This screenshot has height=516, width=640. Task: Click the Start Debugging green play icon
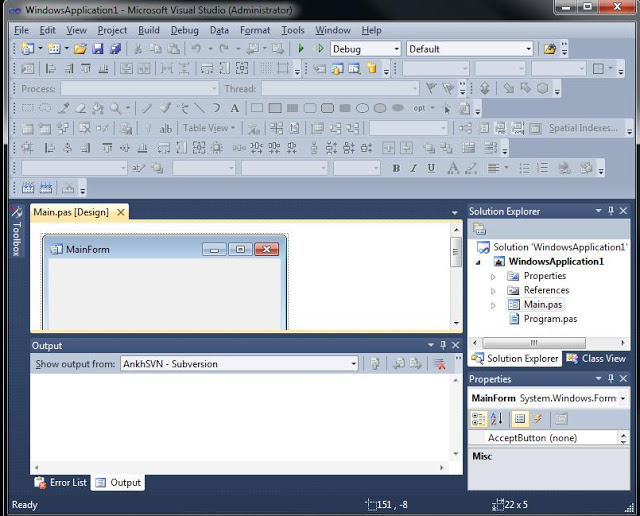301,49
